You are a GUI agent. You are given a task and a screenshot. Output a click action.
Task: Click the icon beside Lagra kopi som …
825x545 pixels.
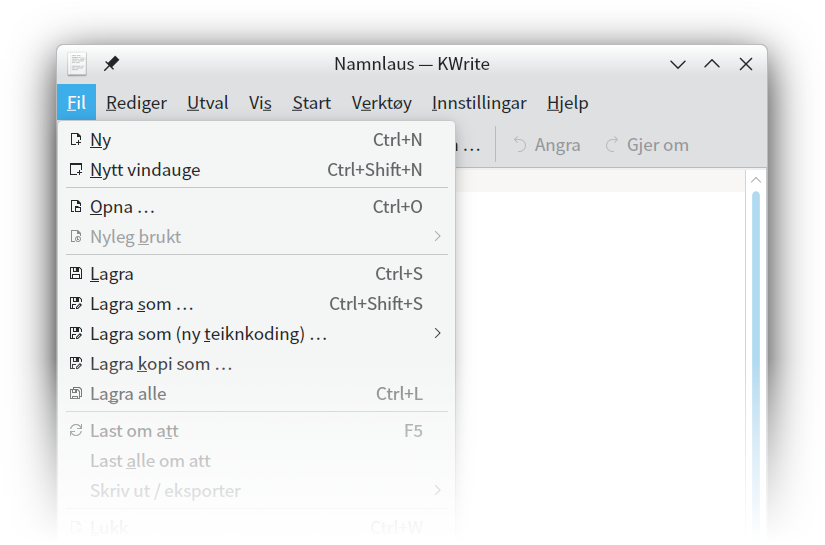click(x=76, y=364)
